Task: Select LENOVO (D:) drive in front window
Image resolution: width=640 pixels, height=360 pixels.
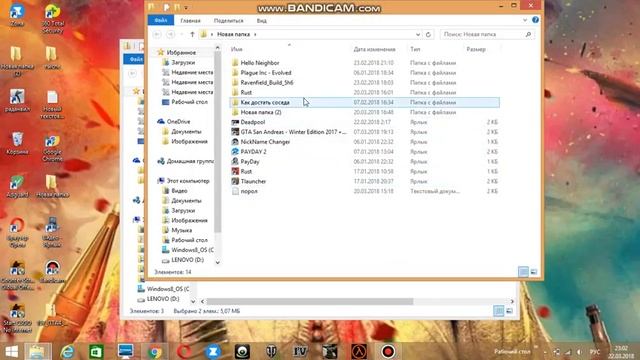Action: point(187,260)
